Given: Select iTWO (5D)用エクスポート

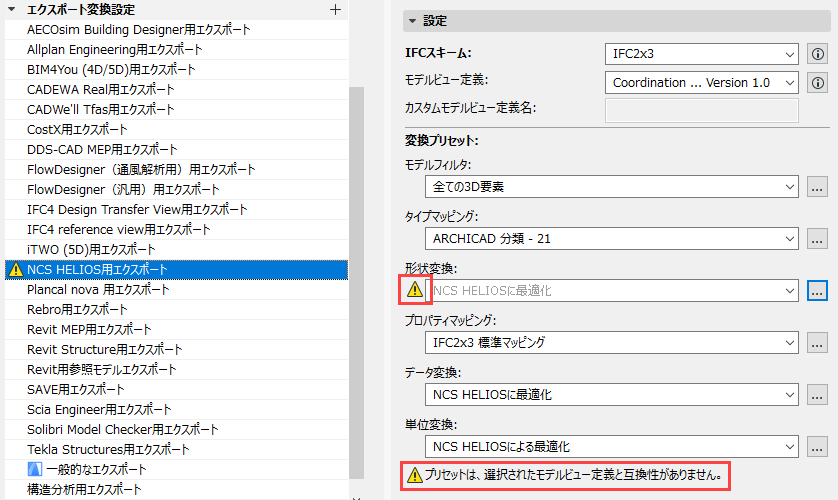Looking at the screenshot, I should pyautogui.click(x=176, y=249).
